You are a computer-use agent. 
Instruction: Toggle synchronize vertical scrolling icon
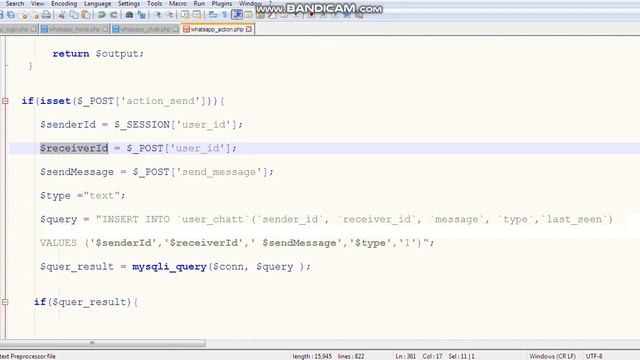coord(185,15)
